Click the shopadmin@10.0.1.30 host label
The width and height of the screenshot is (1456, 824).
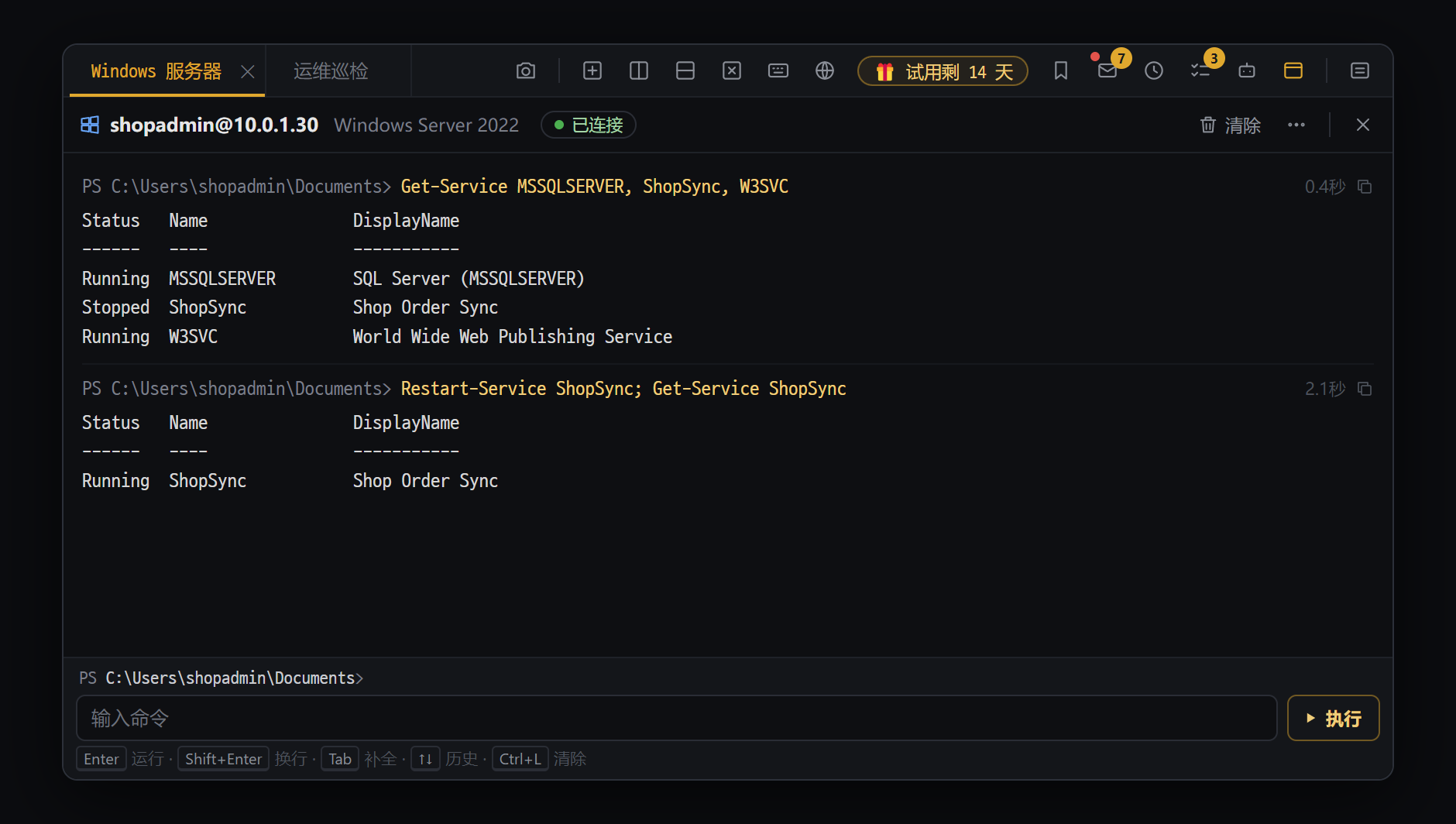(215, 125)
